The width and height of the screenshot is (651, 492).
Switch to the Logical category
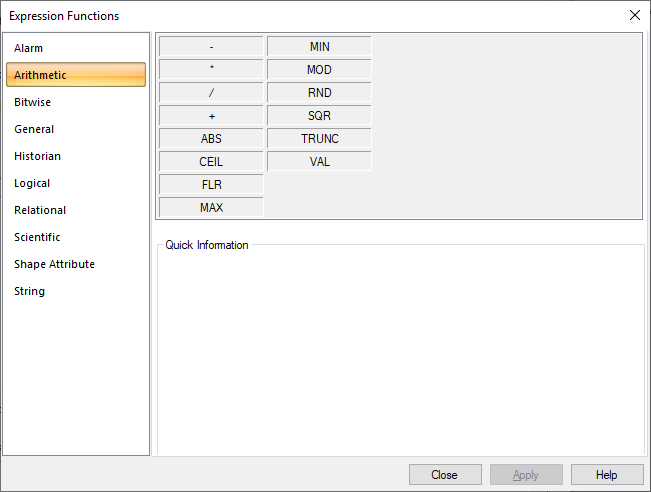coord(76,183)
